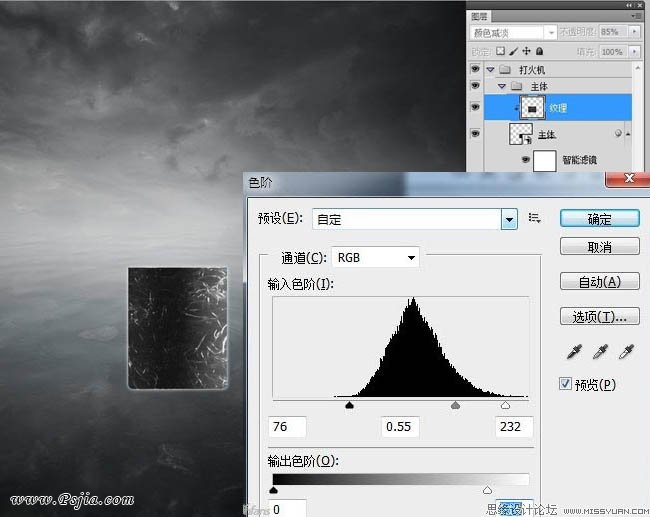Click the 自动 auto button

[x=599, y=282]
